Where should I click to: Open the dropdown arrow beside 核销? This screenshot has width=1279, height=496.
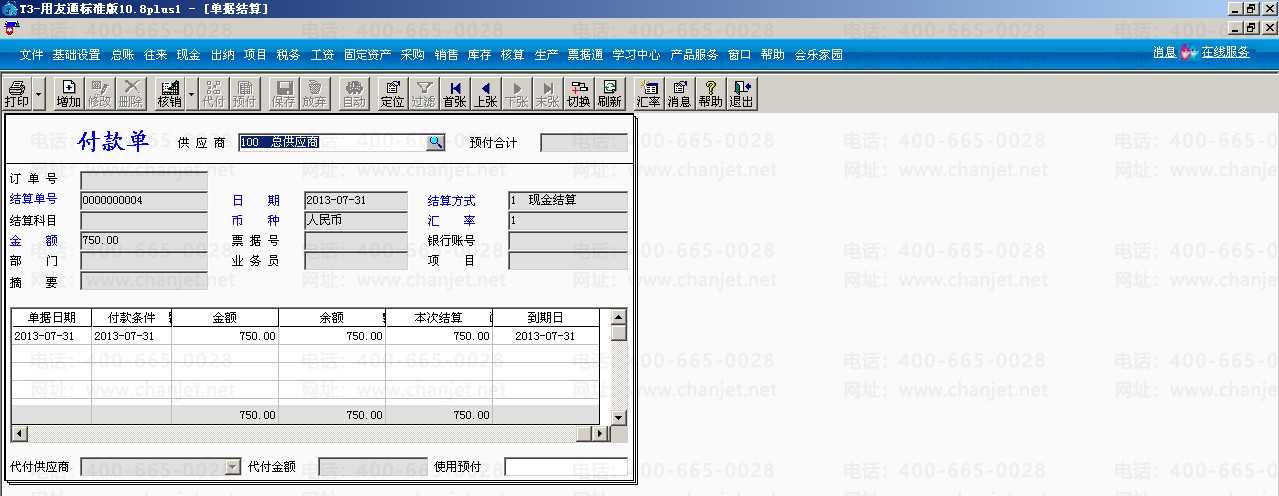190,94
